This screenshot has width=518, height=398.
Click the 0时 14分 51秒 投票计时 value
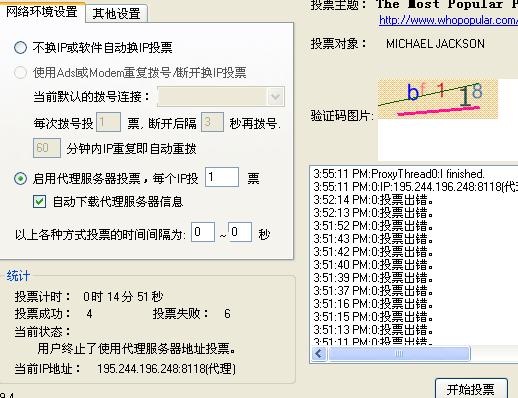123,297
